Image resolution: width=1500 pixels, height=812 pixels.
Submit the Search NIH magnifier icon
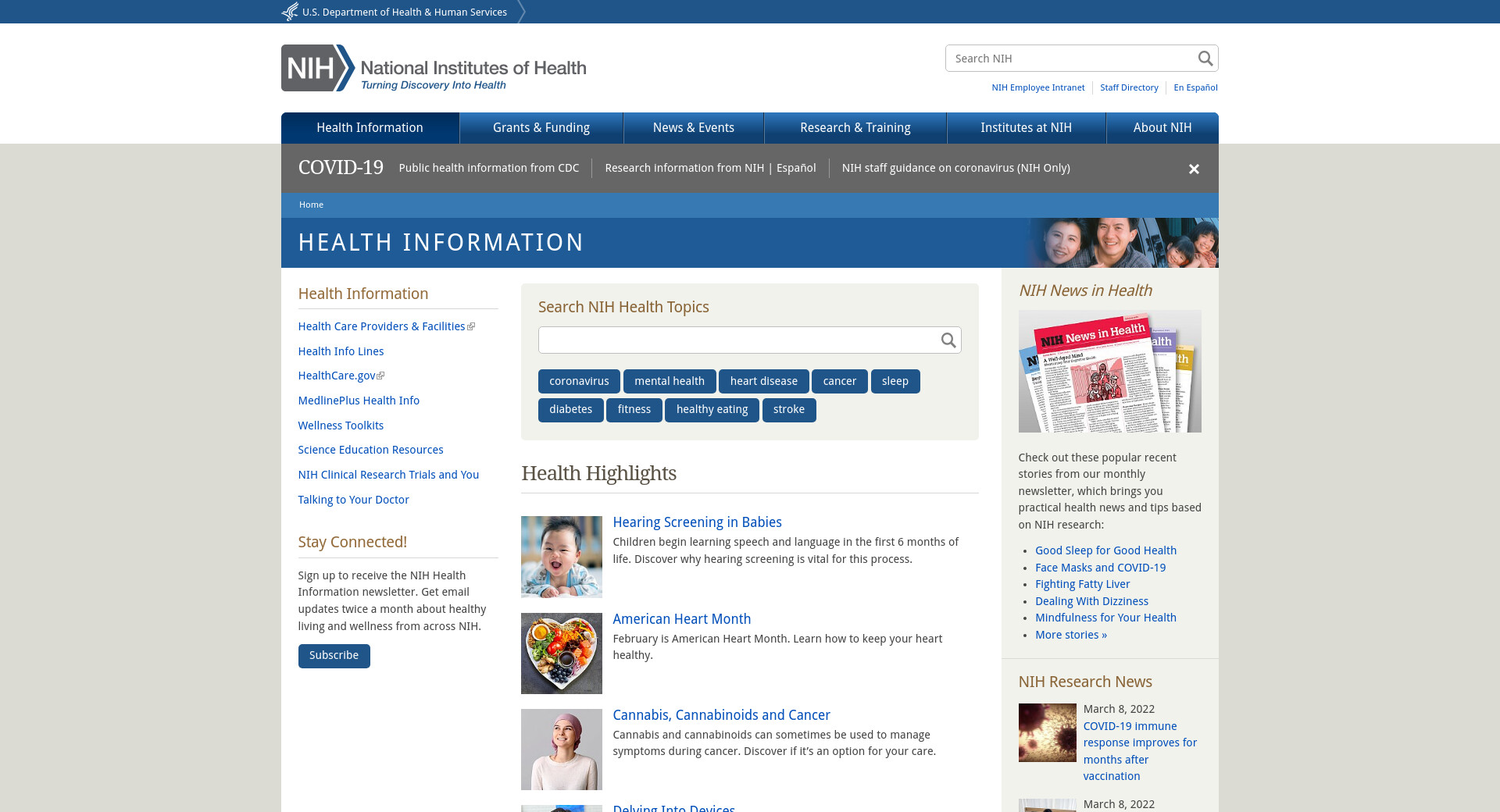1205,59
